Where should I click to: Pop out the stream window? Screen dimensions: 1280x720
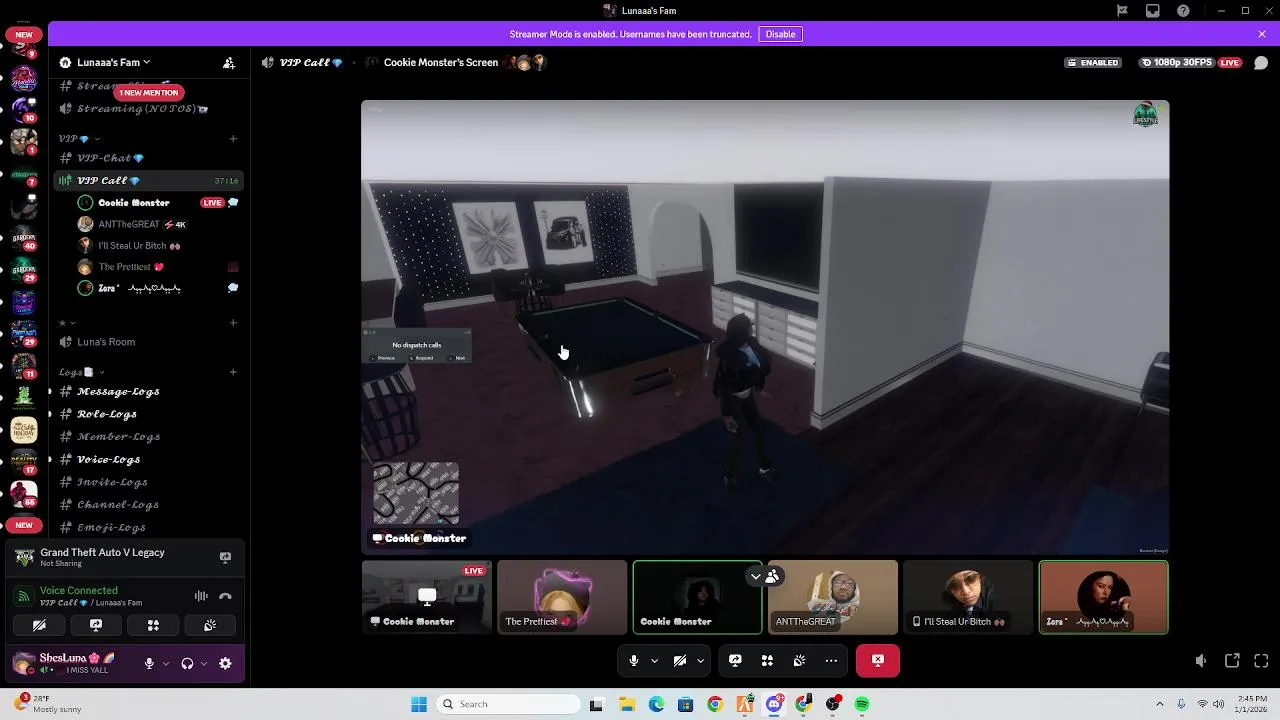1232,661
